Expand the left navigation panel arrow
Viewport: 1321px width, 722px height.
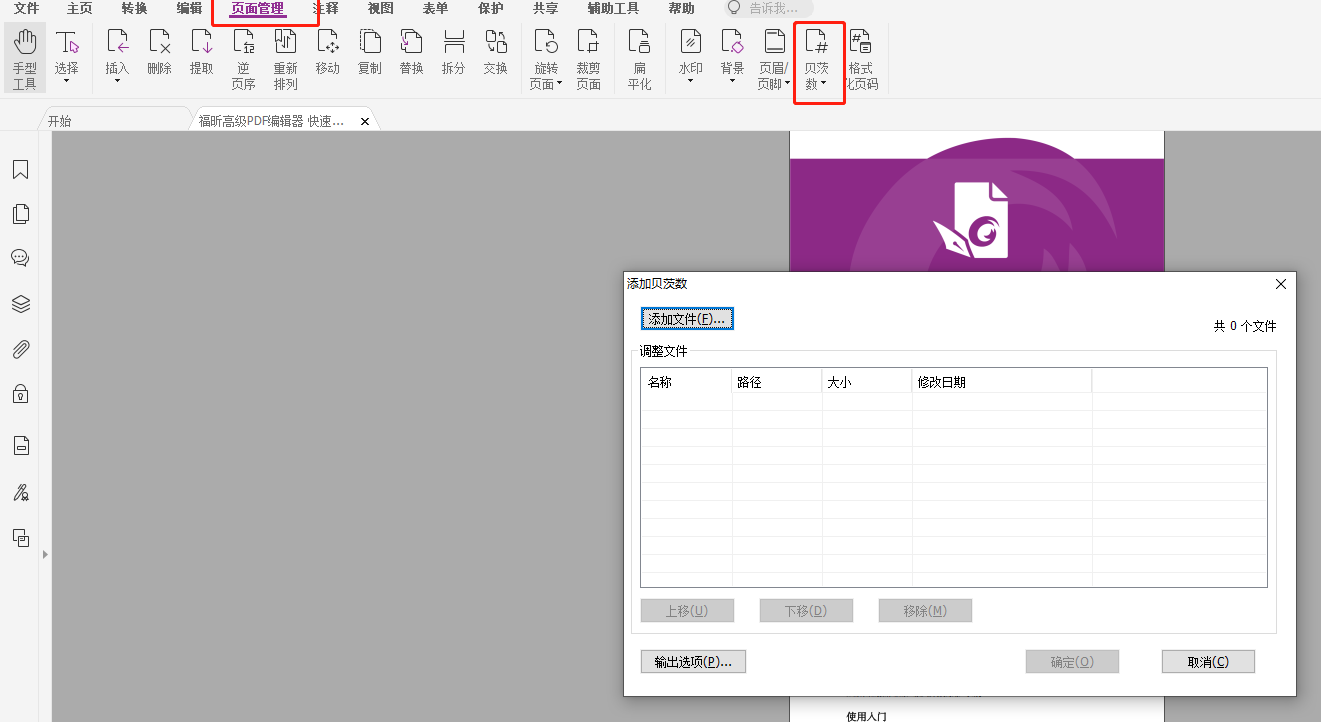pyautogui.click(x=45, y=554)
